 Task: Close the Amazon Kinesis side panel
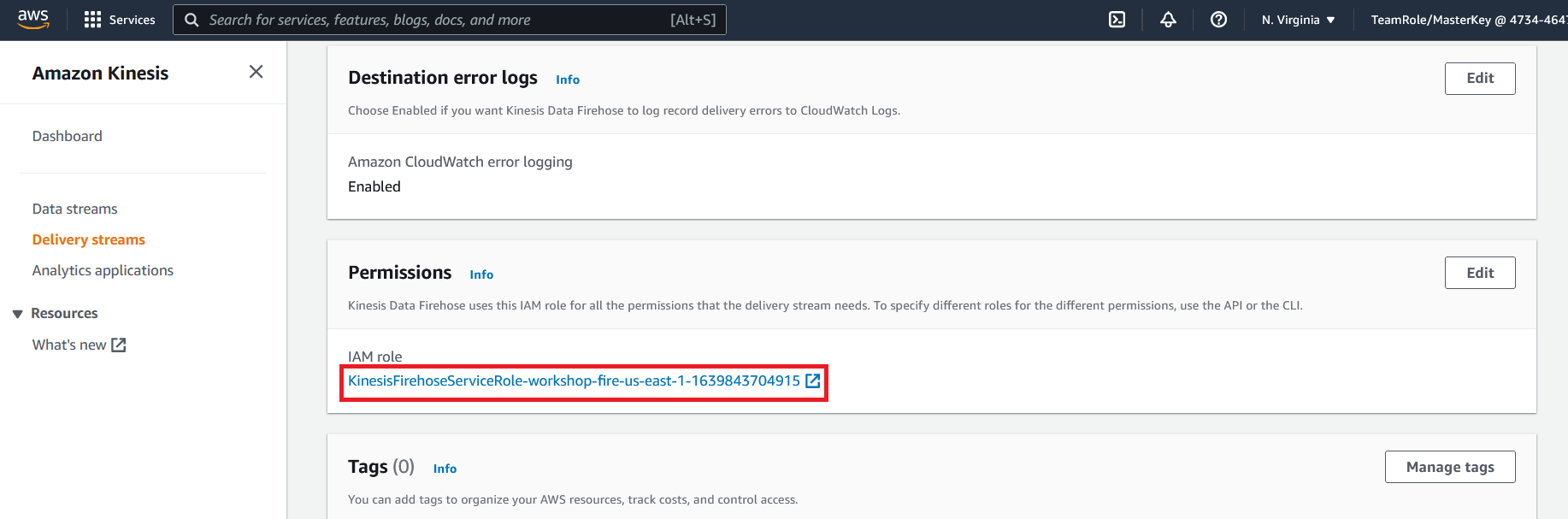[256, 72]
